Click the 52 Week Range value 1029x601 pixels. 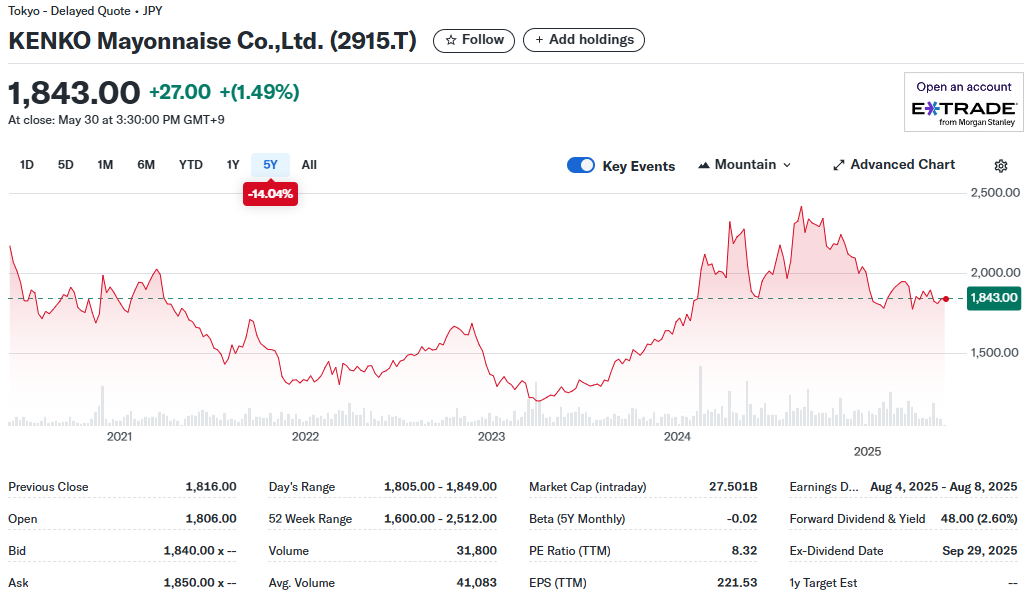tap(440, 519)
